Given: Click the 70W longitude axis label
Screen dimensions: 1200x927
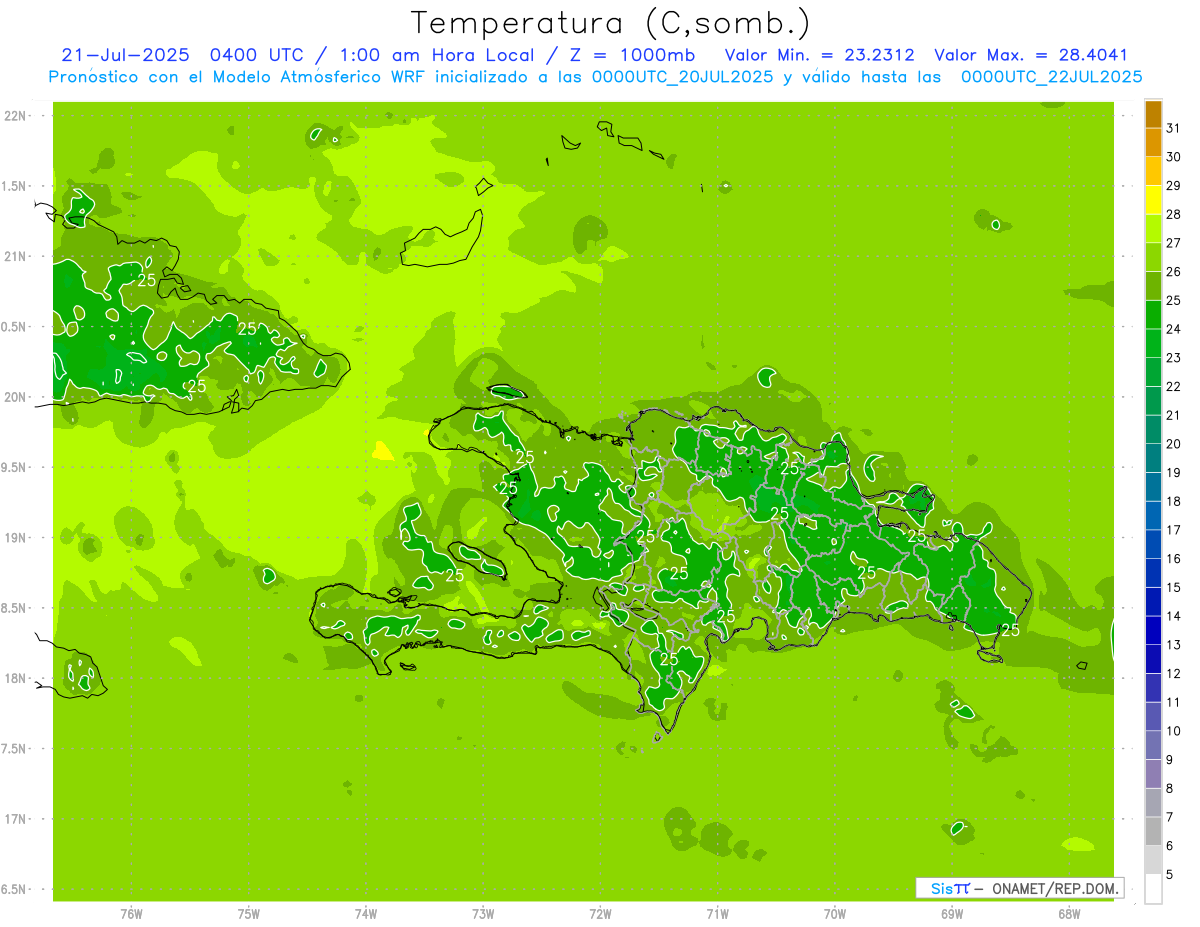Looking at the screenshot, I should (x=835, y=914).
